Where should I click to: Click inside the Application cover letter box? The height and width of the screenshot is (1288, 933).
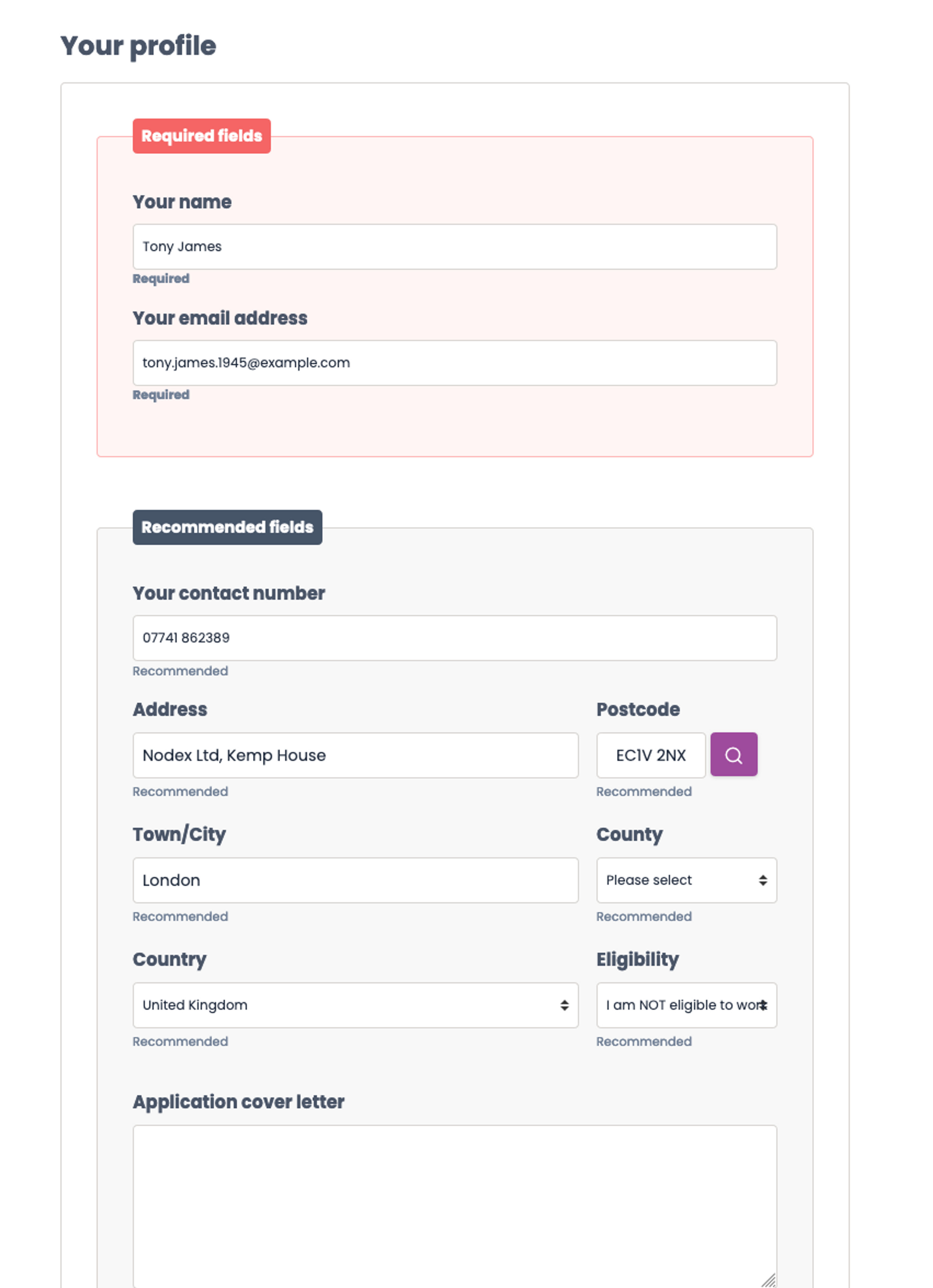[454, 1204]
